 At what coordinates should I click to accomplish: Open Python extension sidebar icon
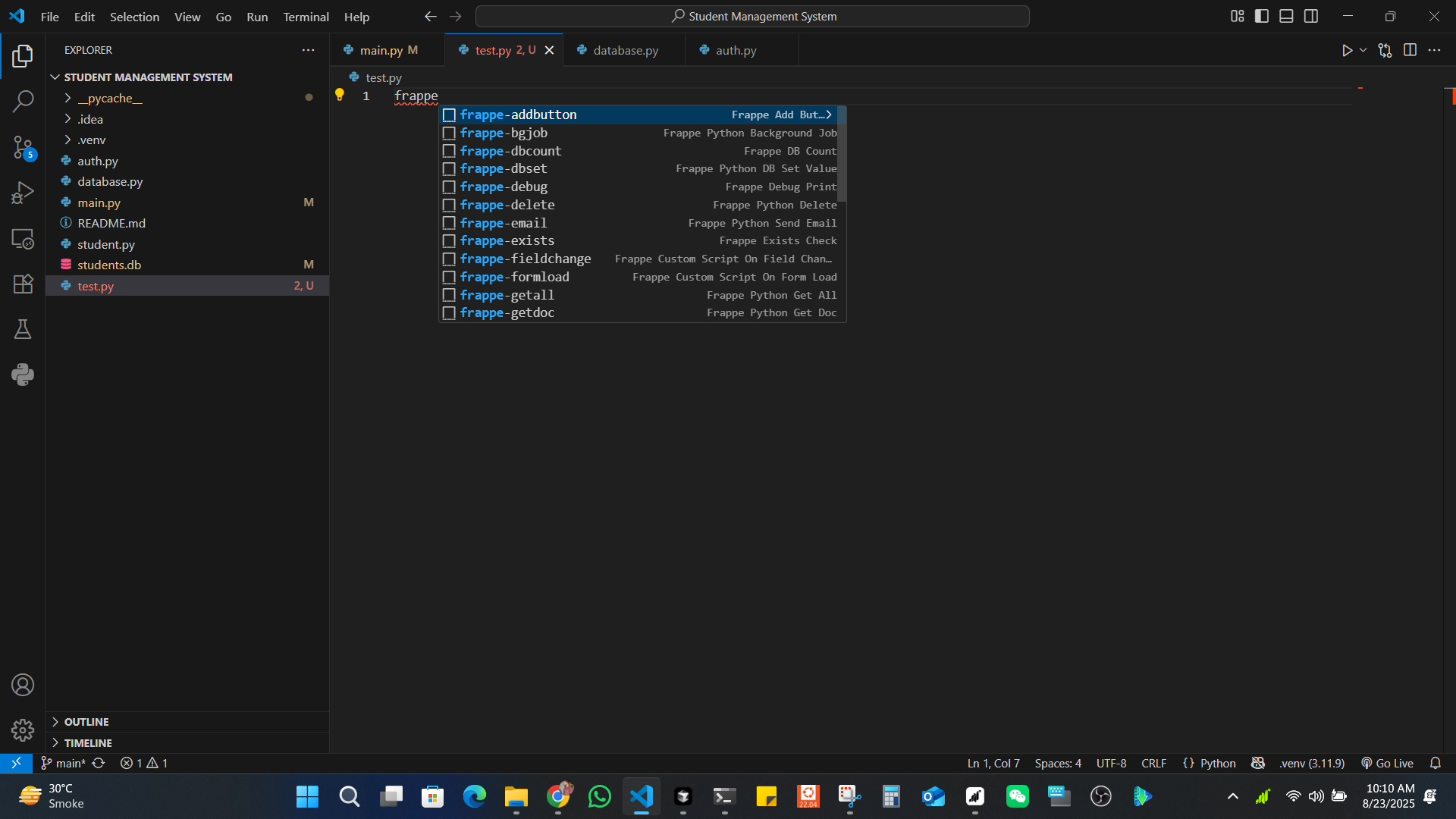[x=23, y=375]
